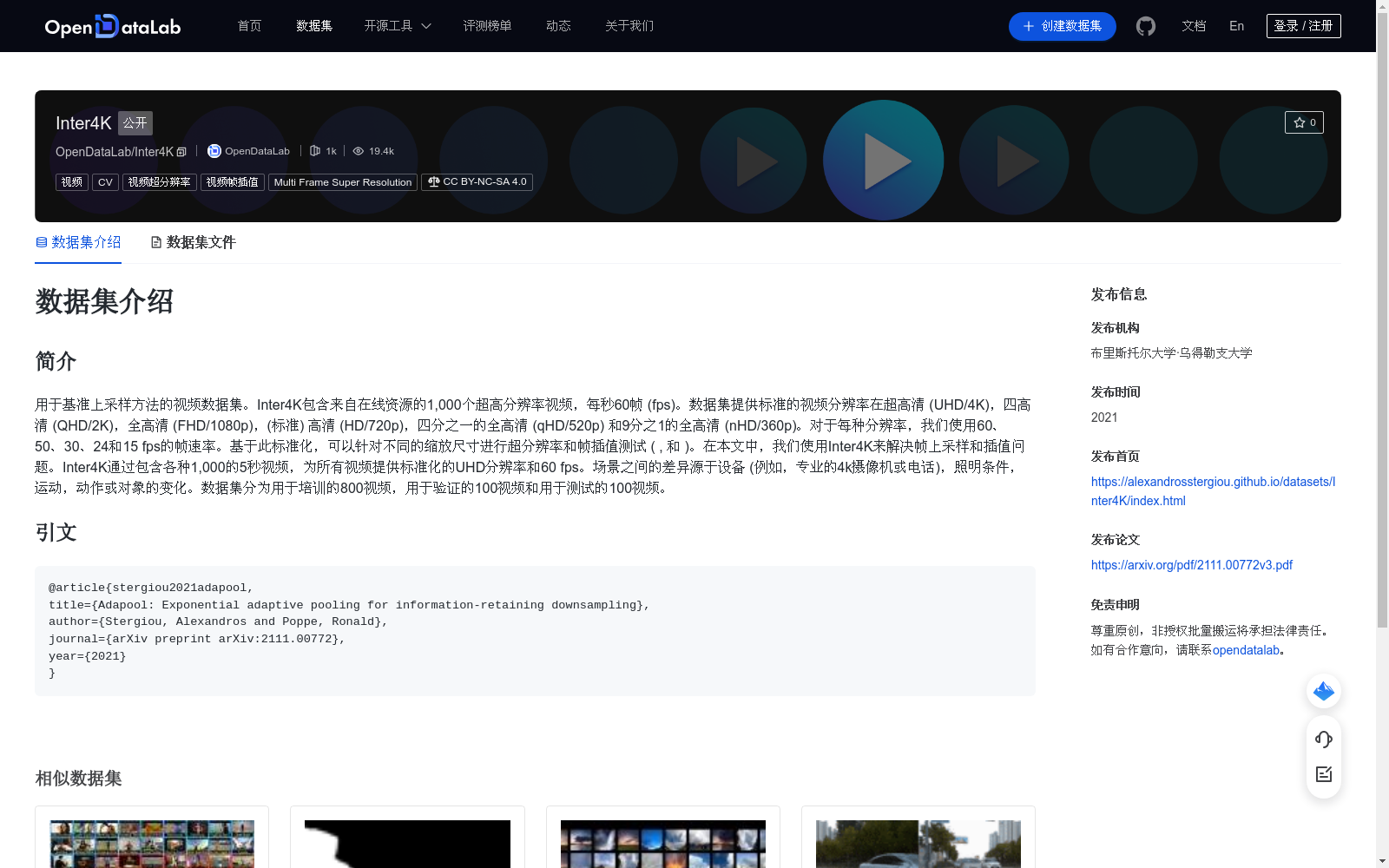Click the OpenDataLab logo
This screenshot has height=868, width=1389.
coord(113,26)
